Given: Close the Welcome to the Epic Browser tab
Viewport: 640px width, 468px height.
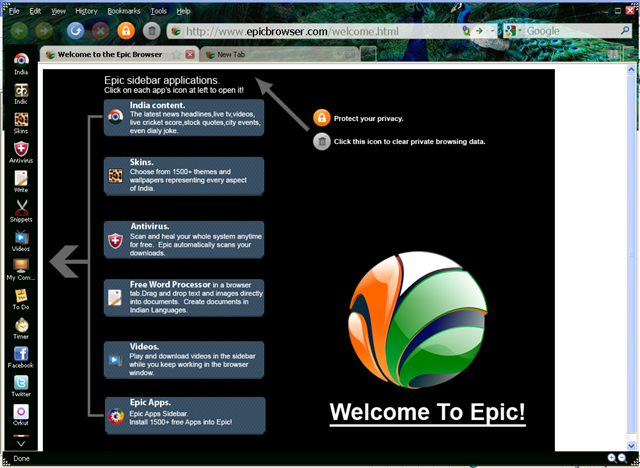Looking at the screenshot, I should pos(190,54).
